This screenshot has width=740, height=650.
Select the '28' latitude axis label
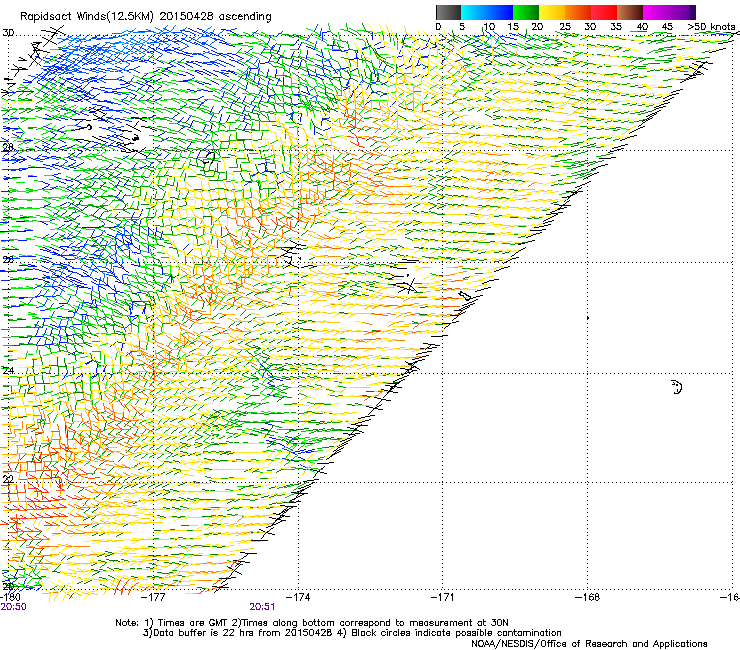coord(8,147)
